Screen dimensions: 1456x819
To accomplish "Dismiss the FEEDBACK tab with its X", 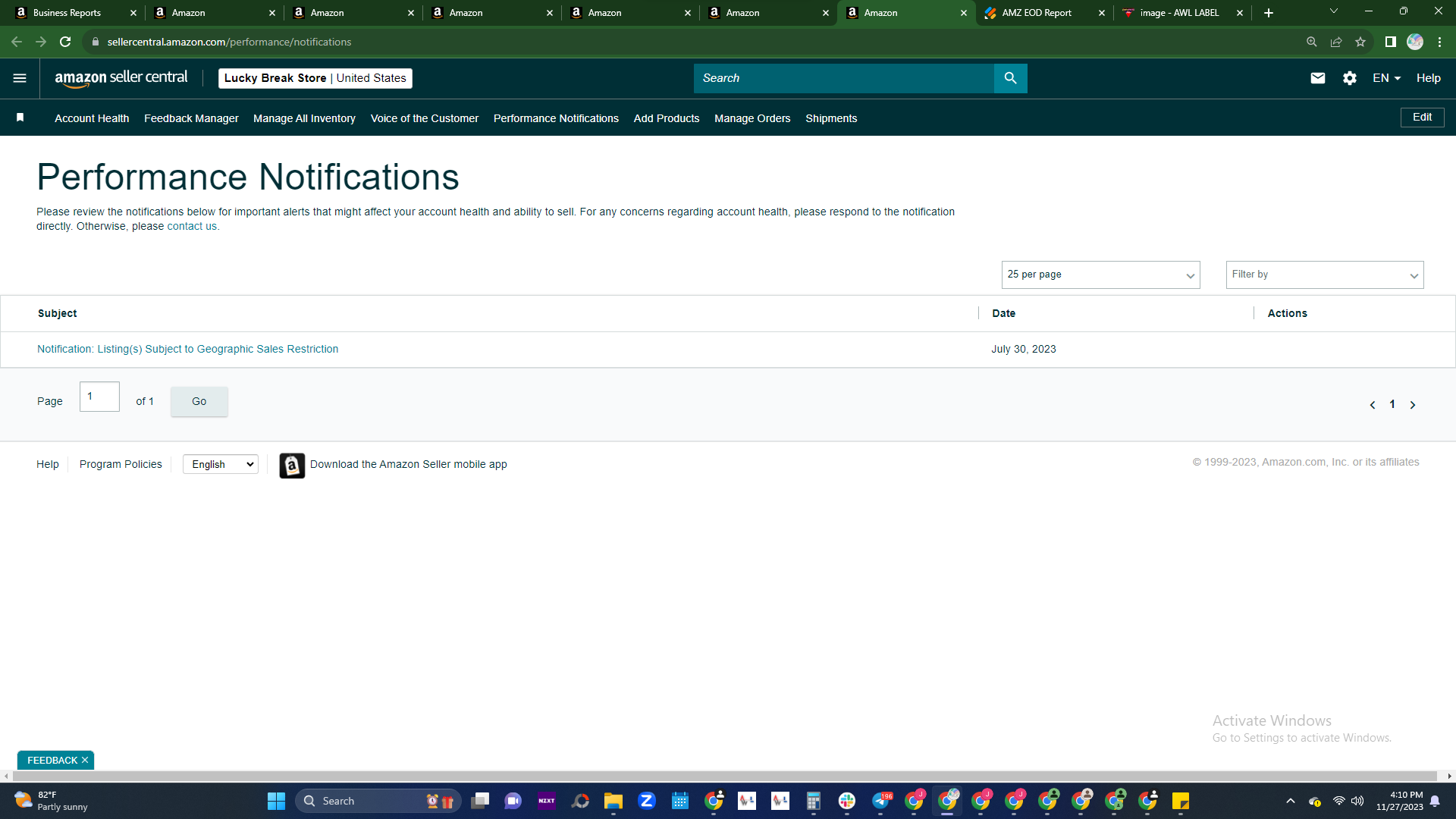I will 85,760.
